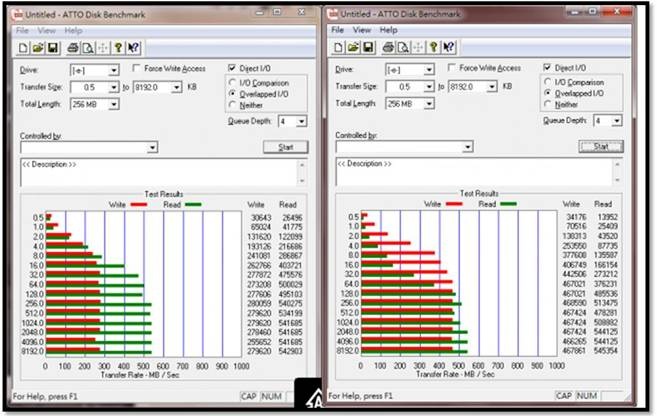Image resolution: width=657 pixels, height=416 pixels.
Task: Toggle Direct I/O checkbox in right window
Action: [547, 67]
